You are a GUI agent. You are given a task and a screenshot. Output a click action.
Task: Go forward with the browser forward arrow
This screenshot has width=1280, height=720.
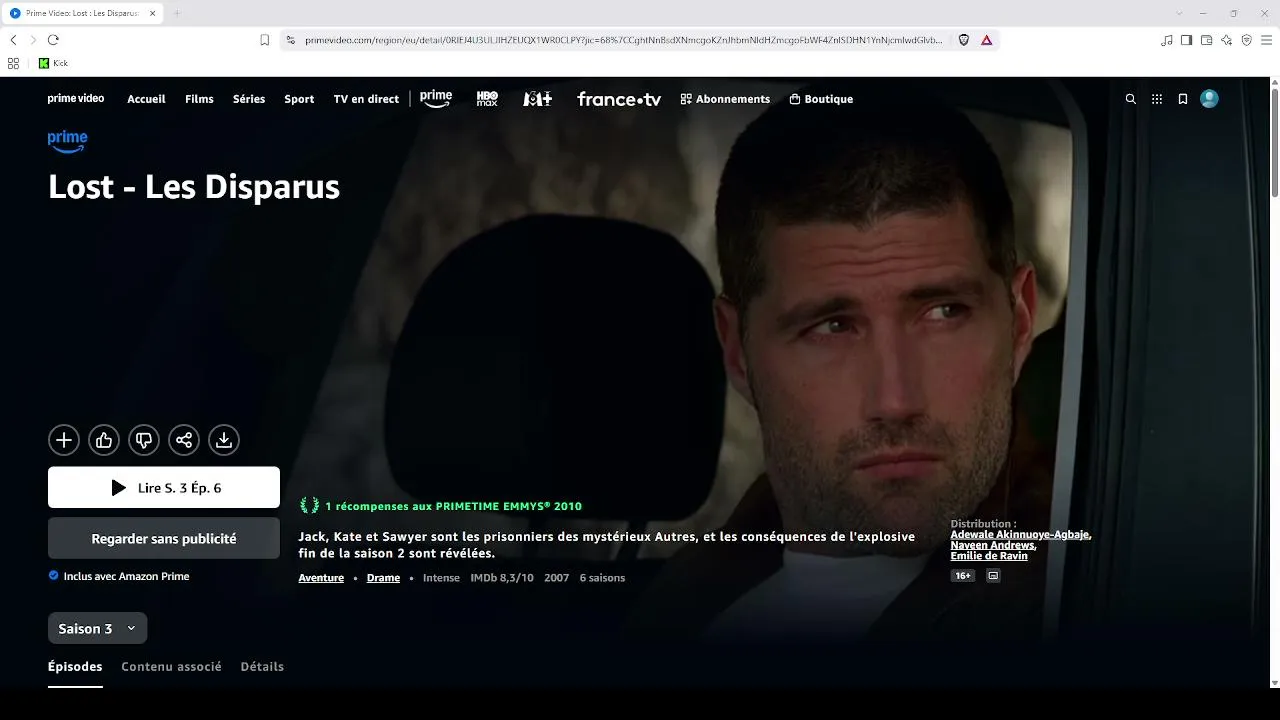coord(33,40)
